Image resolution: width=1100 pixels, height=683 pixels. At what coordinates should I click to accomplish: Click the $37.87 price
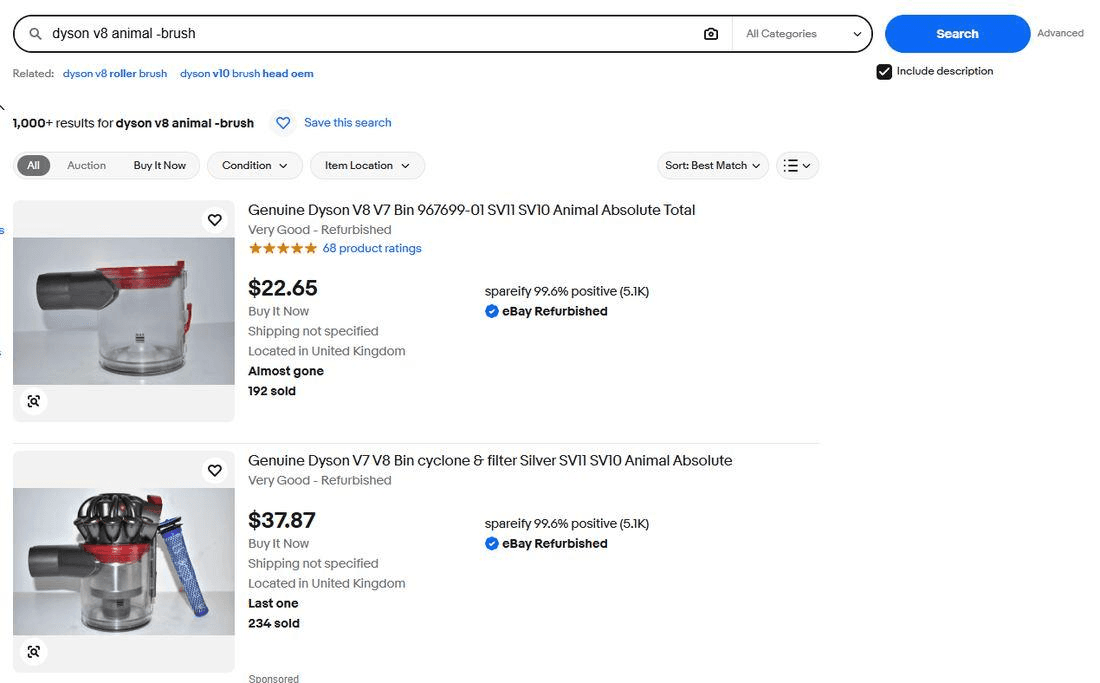282,520
